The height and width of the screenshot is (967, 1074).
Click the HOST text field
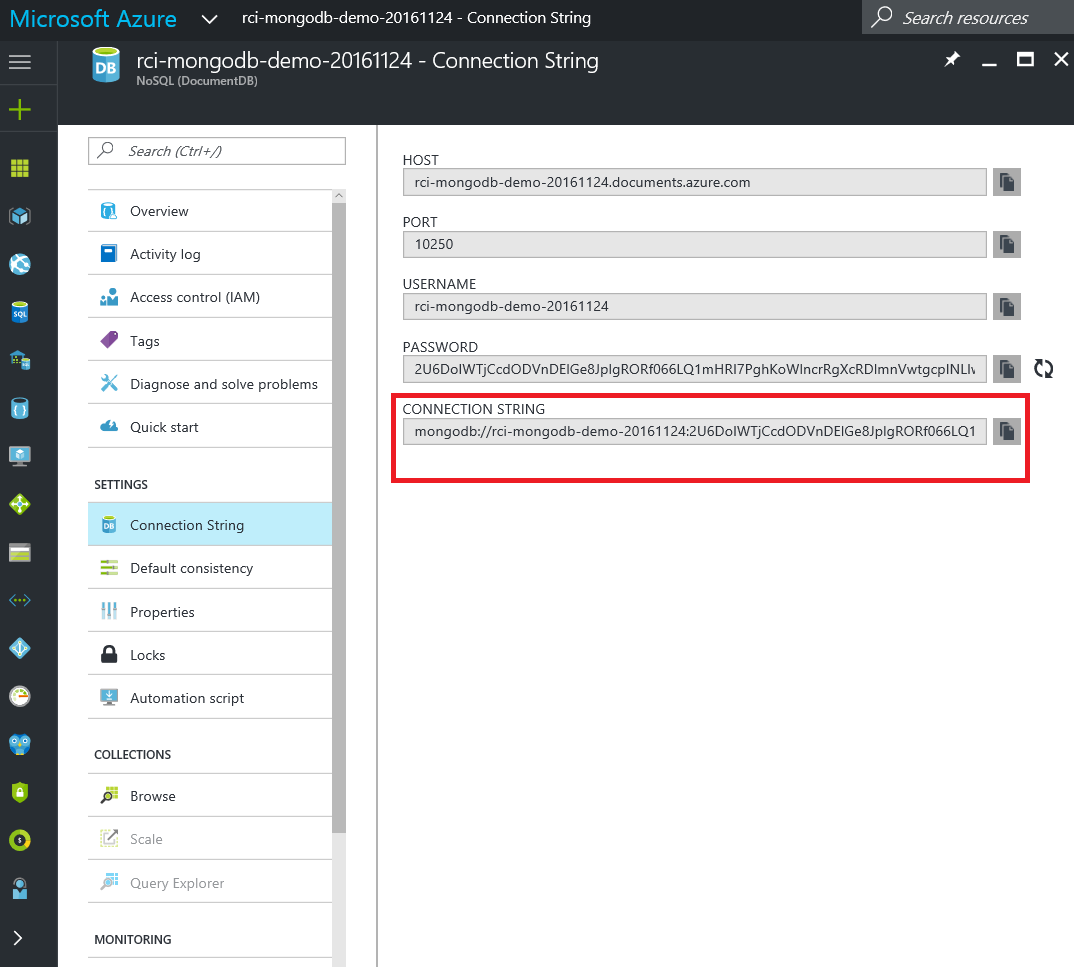tap(695, 182)
